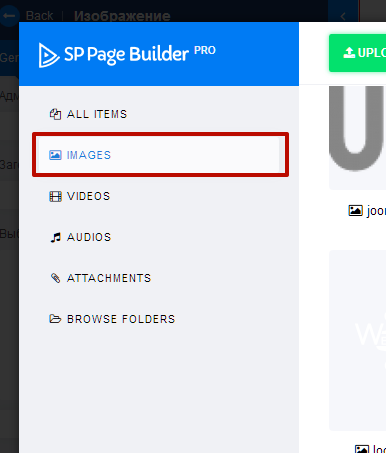Click the SP Page Builder logo
Viewport: 386px width, 453px height.
coord(127,55)
